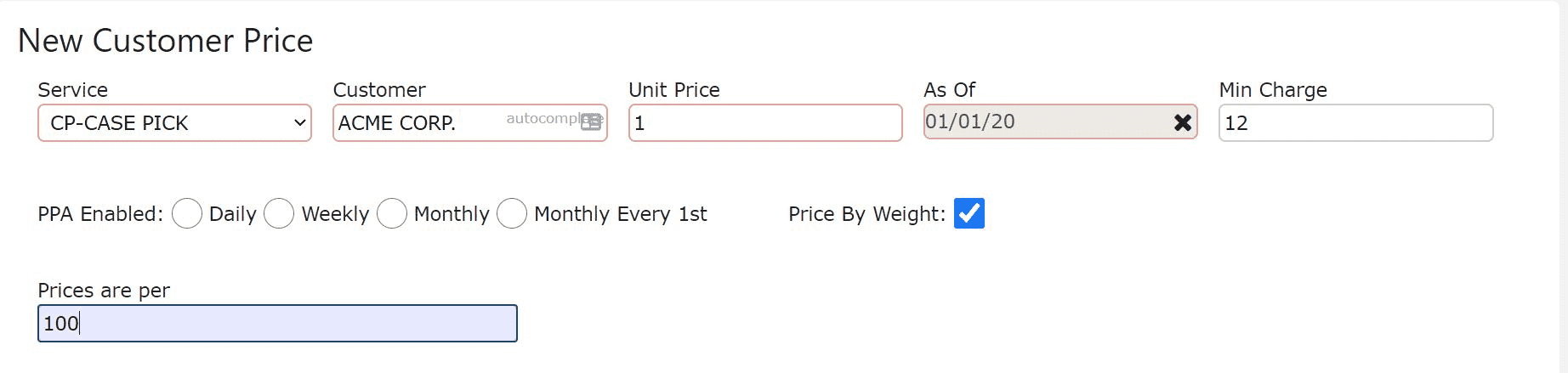Uncheck the Price By Weight checkbox
Image resolution: width=1568 pixels, height=373 pixels.
pos(969,213)
